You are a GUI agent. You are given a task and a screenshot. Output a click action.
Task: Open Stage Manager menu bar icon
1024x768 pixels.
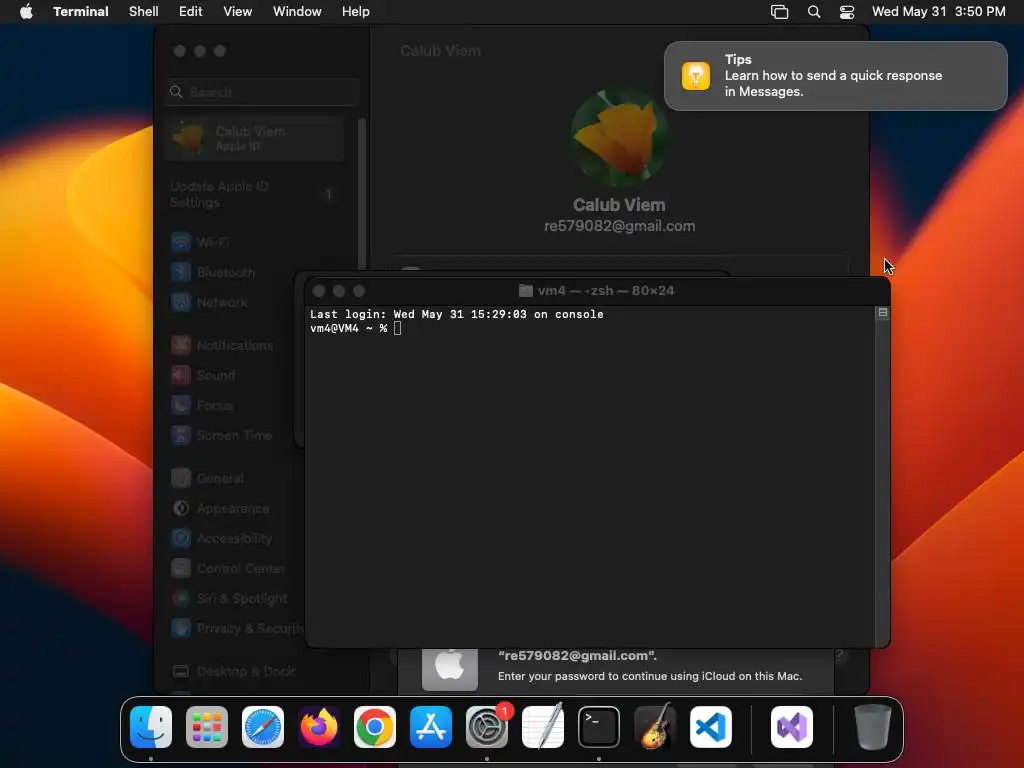(780, 12)
